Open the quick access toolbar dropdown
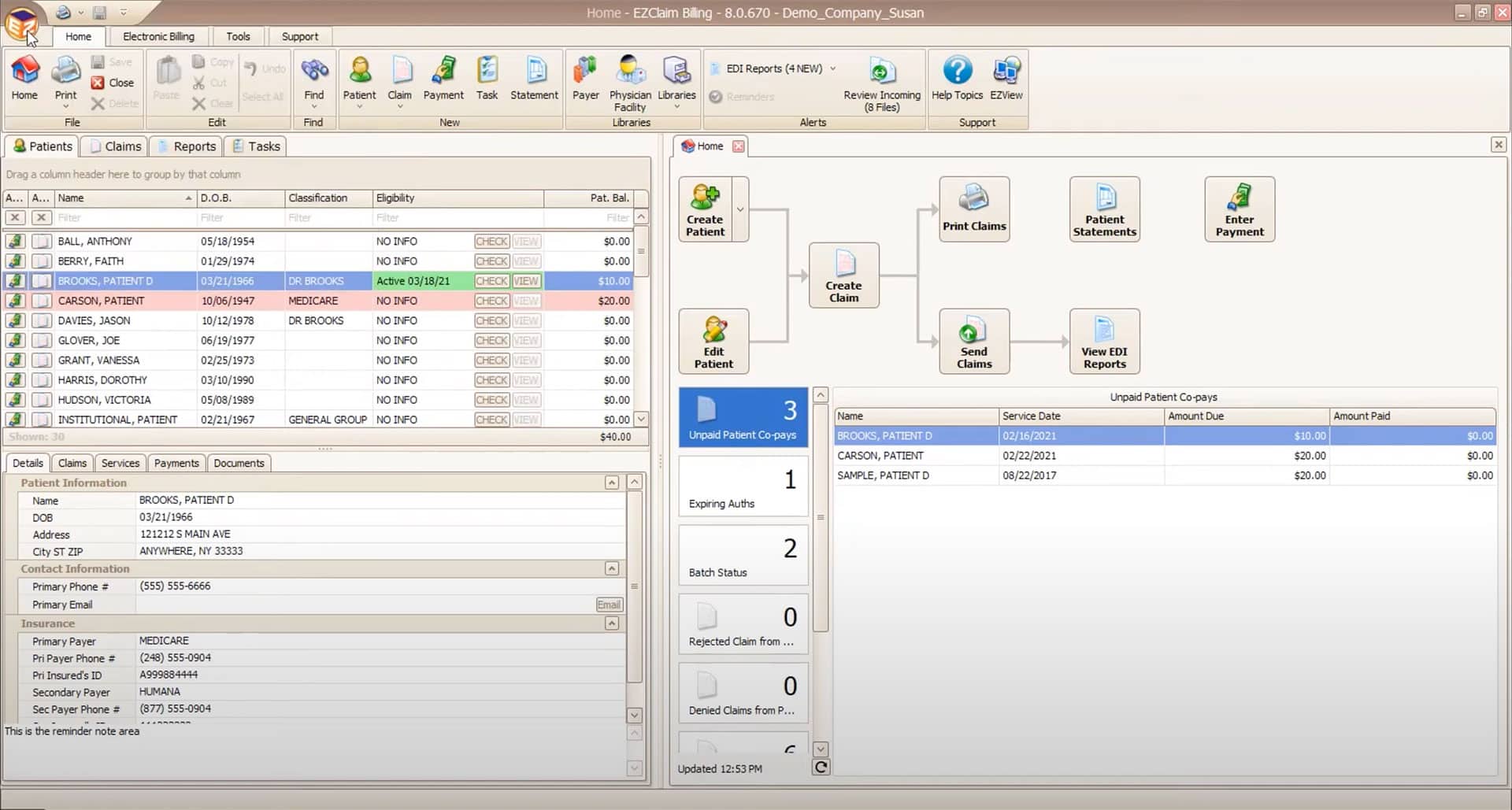1512x810 pixels. (124, 13)
